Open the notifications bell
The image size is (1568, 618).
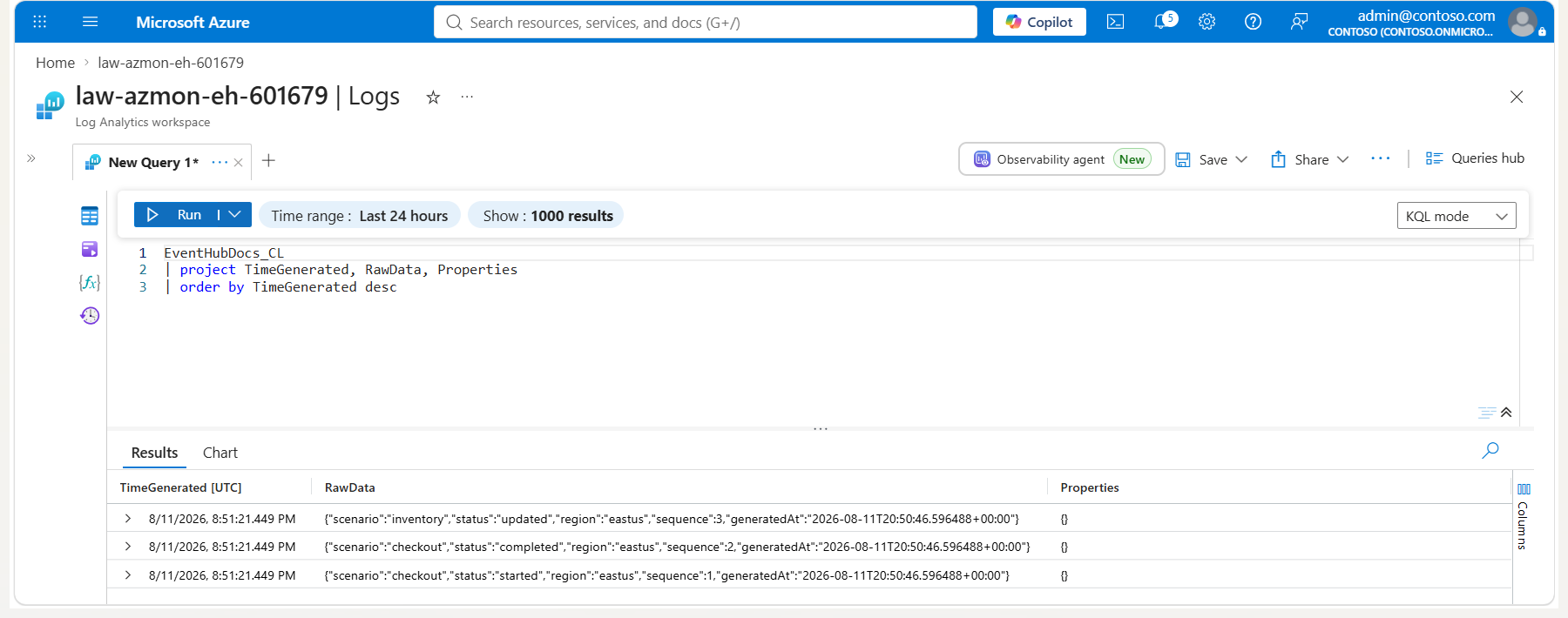pos(1164,21)
